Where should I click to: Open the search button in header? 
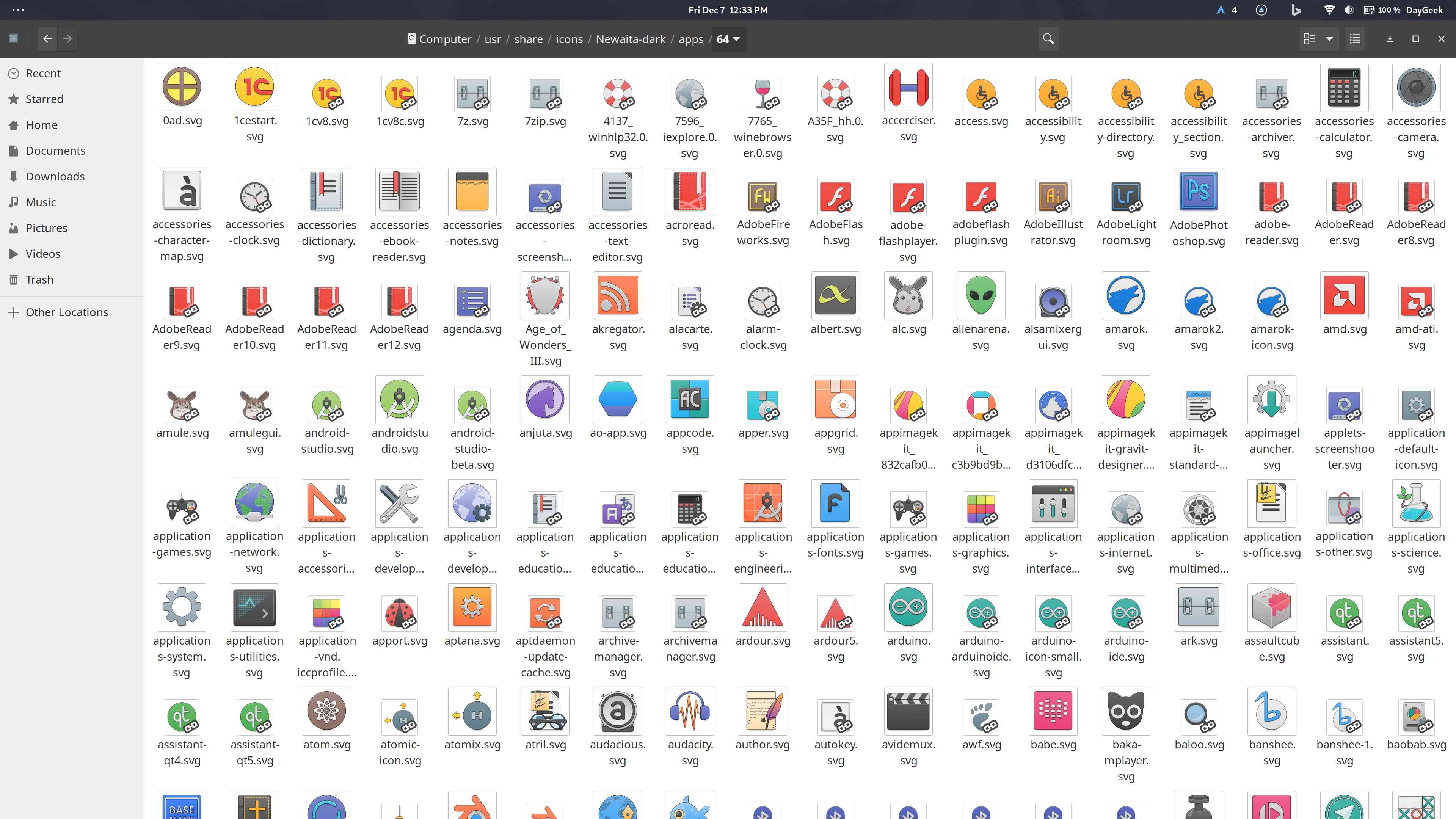pyautogui.click(x=1048, y=39)
